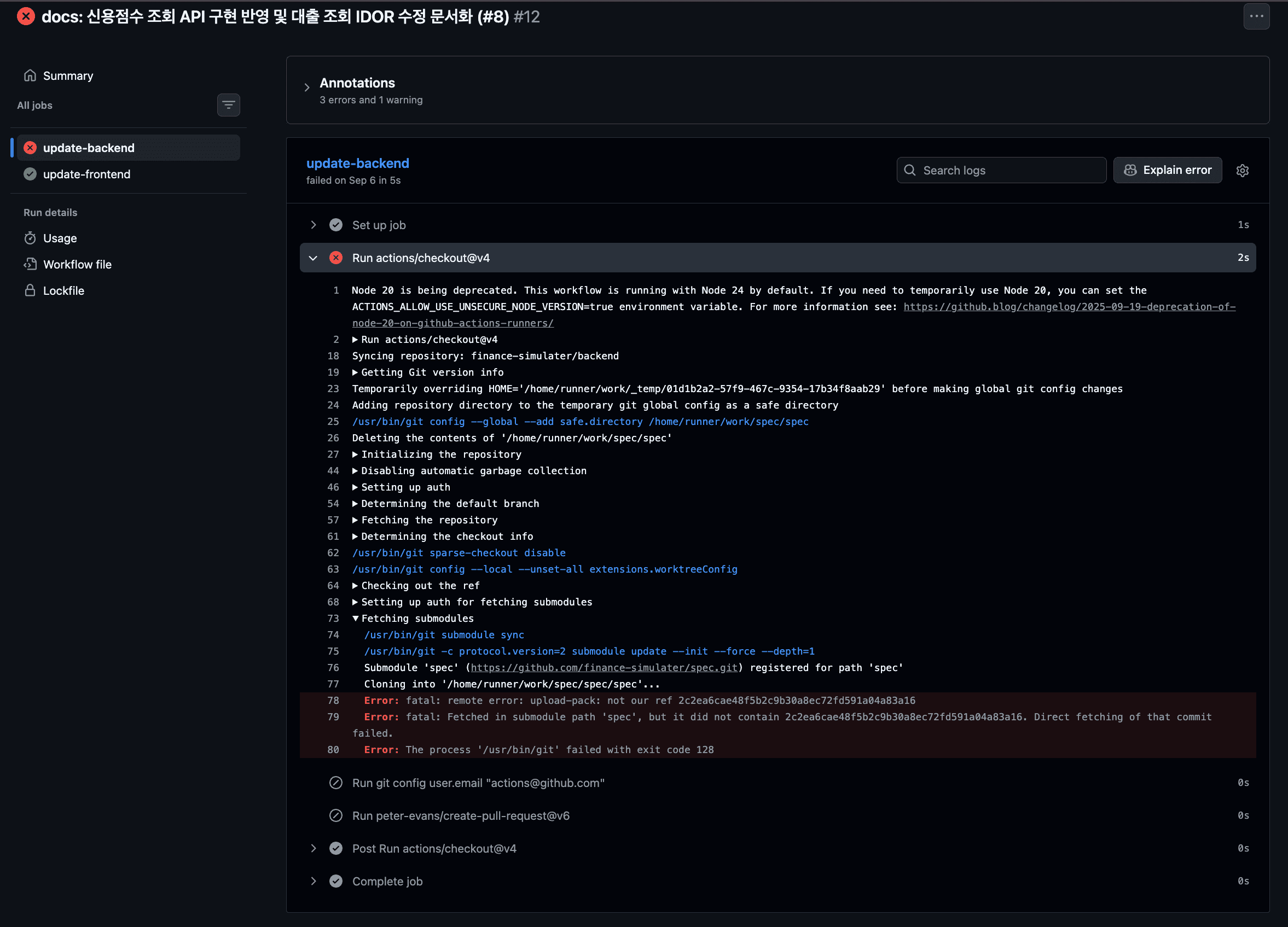This screenshot has width=1288, height=927.
Task: Open the Usage run details
Action: click(60, 238)
